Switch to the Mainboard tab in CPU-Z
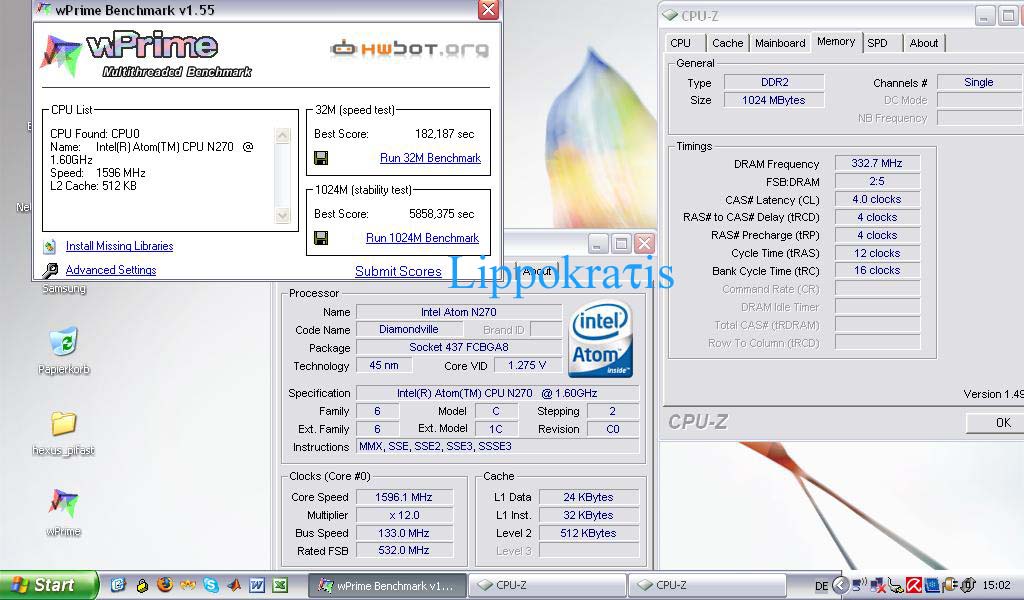This screenshot has width=1024, height=600. pyautogui.click(x=780, y=43)
